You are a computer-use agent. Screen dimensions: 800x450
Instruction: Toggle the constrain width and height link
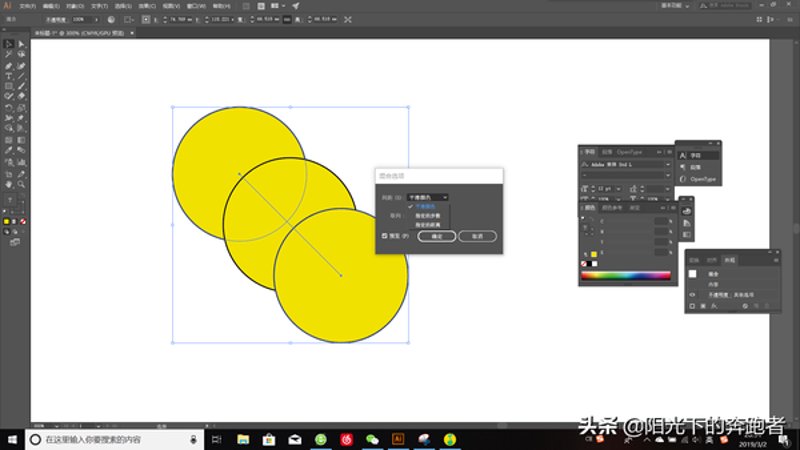point(287,19)
